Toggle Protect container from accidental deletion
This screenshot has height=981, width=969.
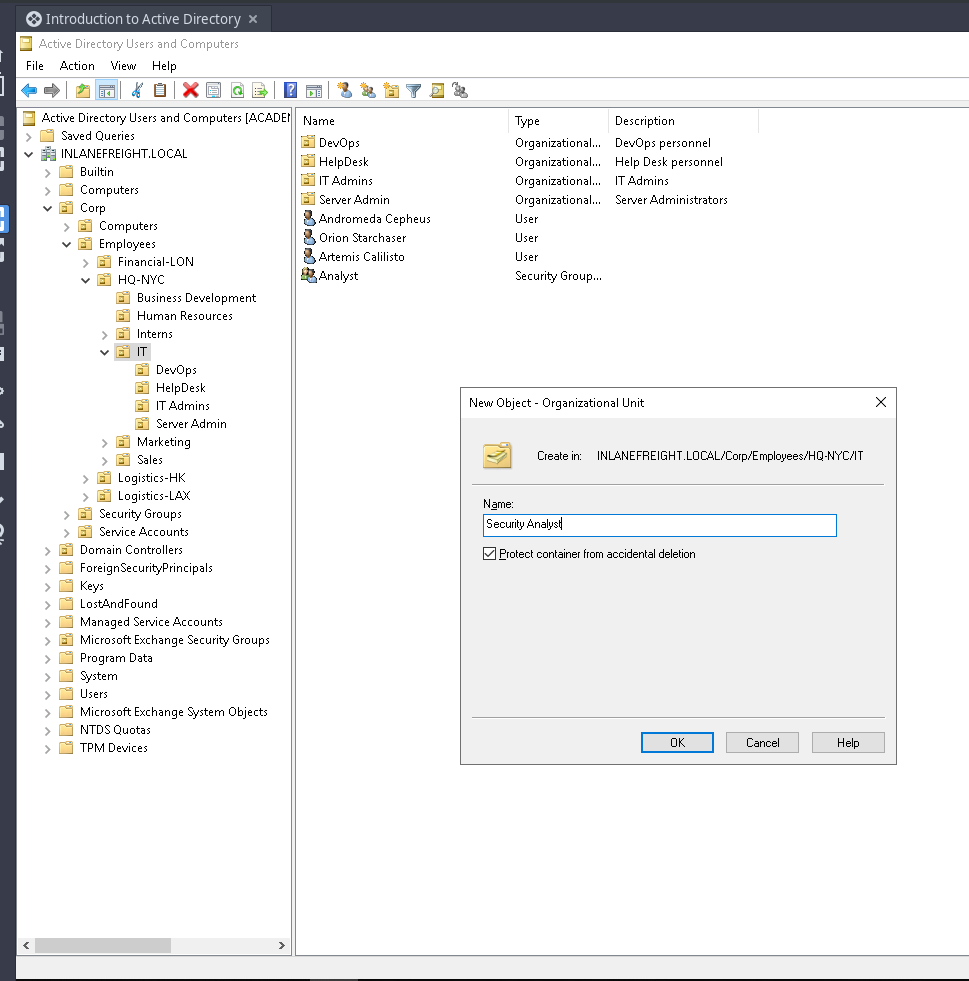coord(489,554)
